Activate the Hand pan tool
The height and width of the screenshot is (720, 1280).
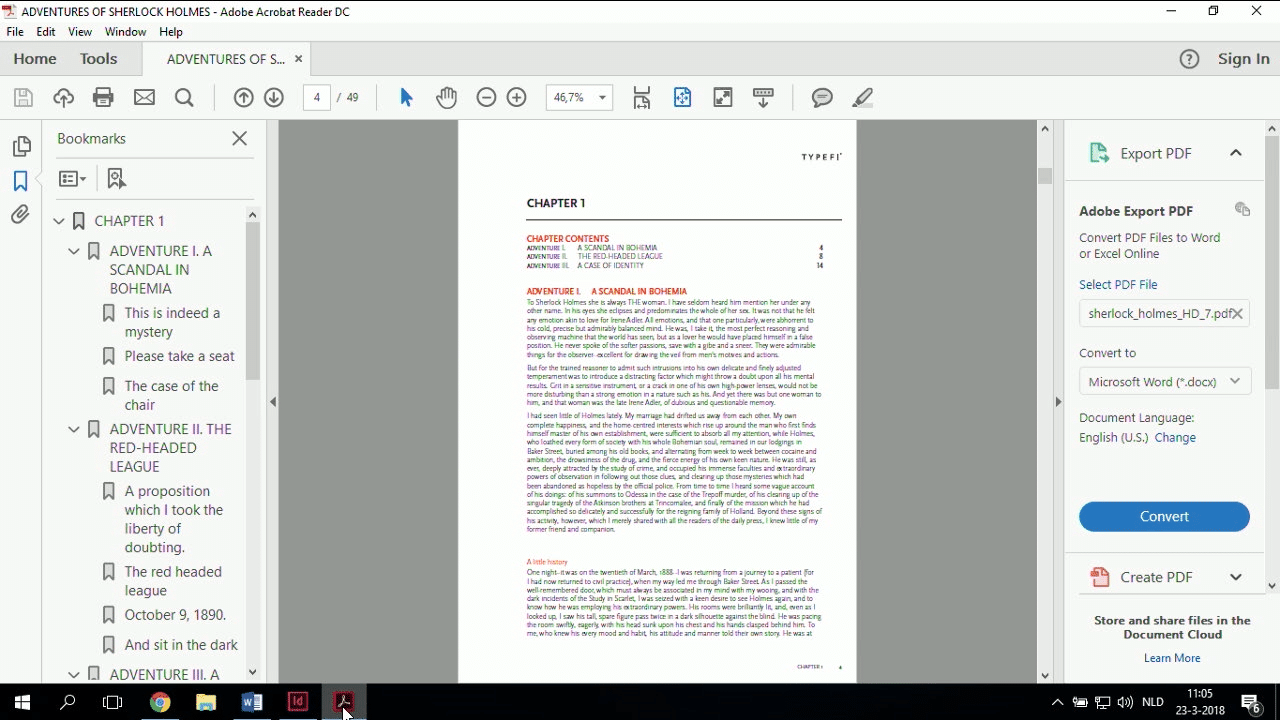446,97
